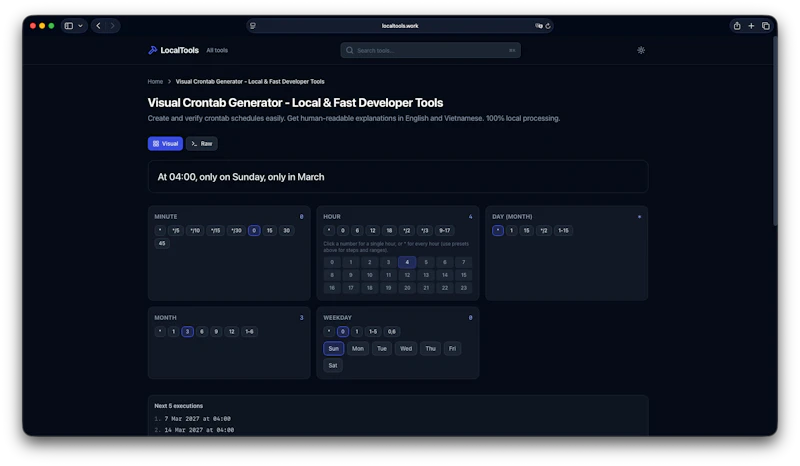
Task: Select minute 30 chip
Action: pos(287,230)
